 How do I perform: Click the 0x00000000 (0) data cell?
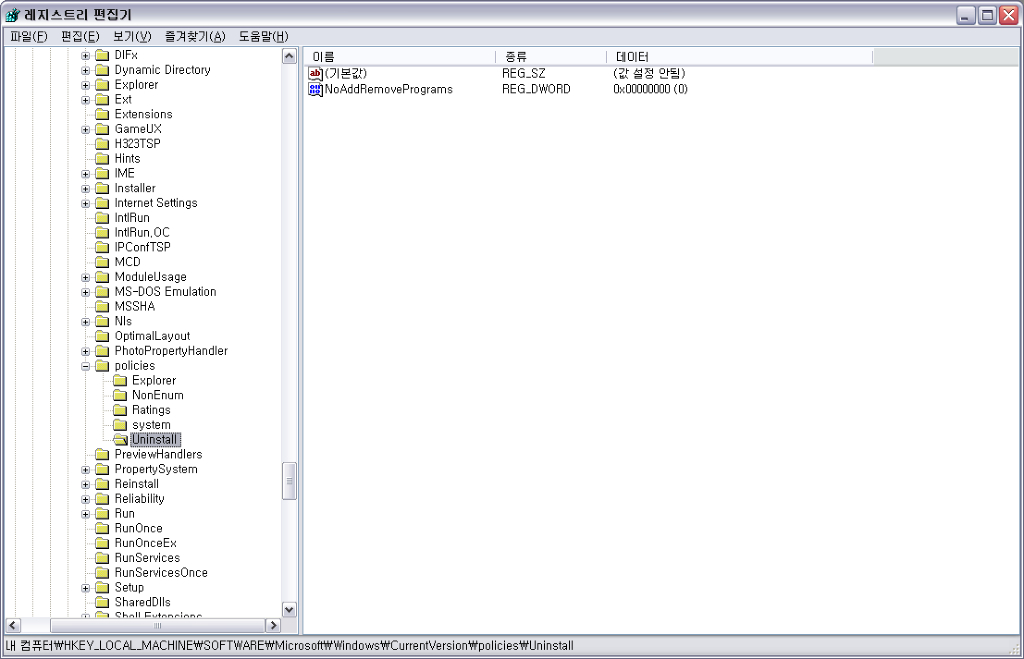coord(650,89)
